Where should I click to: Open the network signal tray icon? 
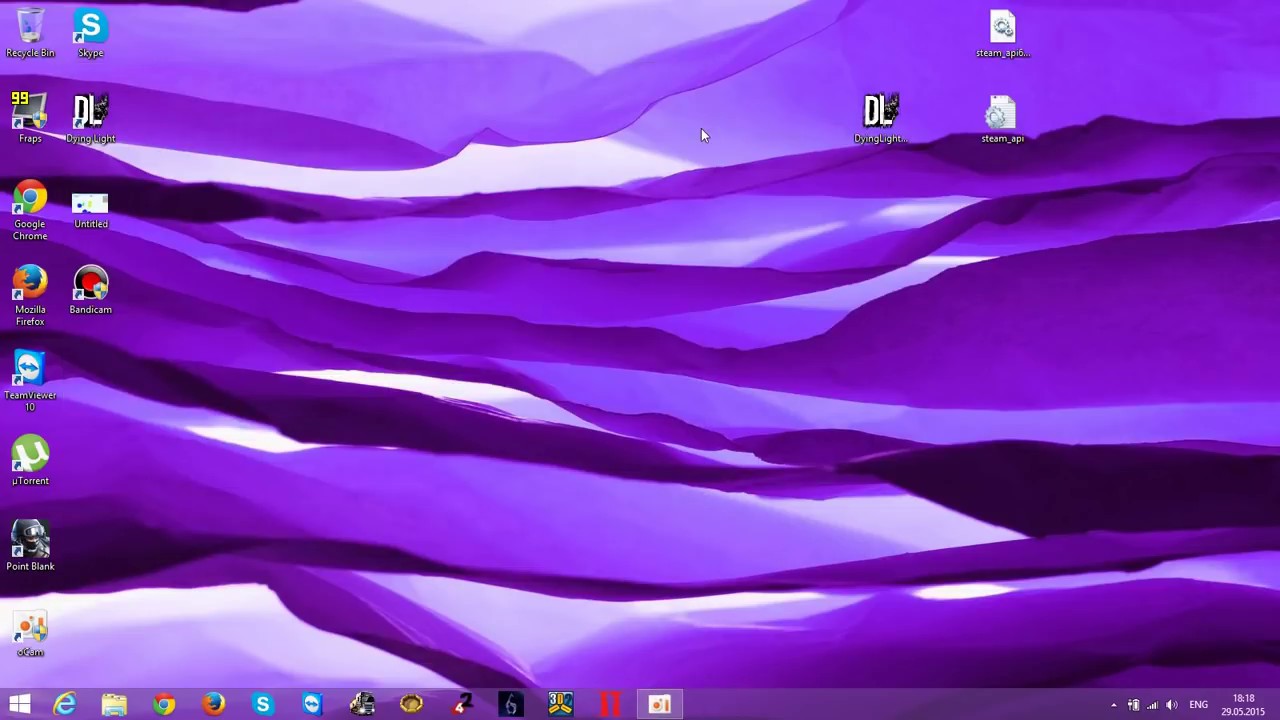pos(1152,705)
